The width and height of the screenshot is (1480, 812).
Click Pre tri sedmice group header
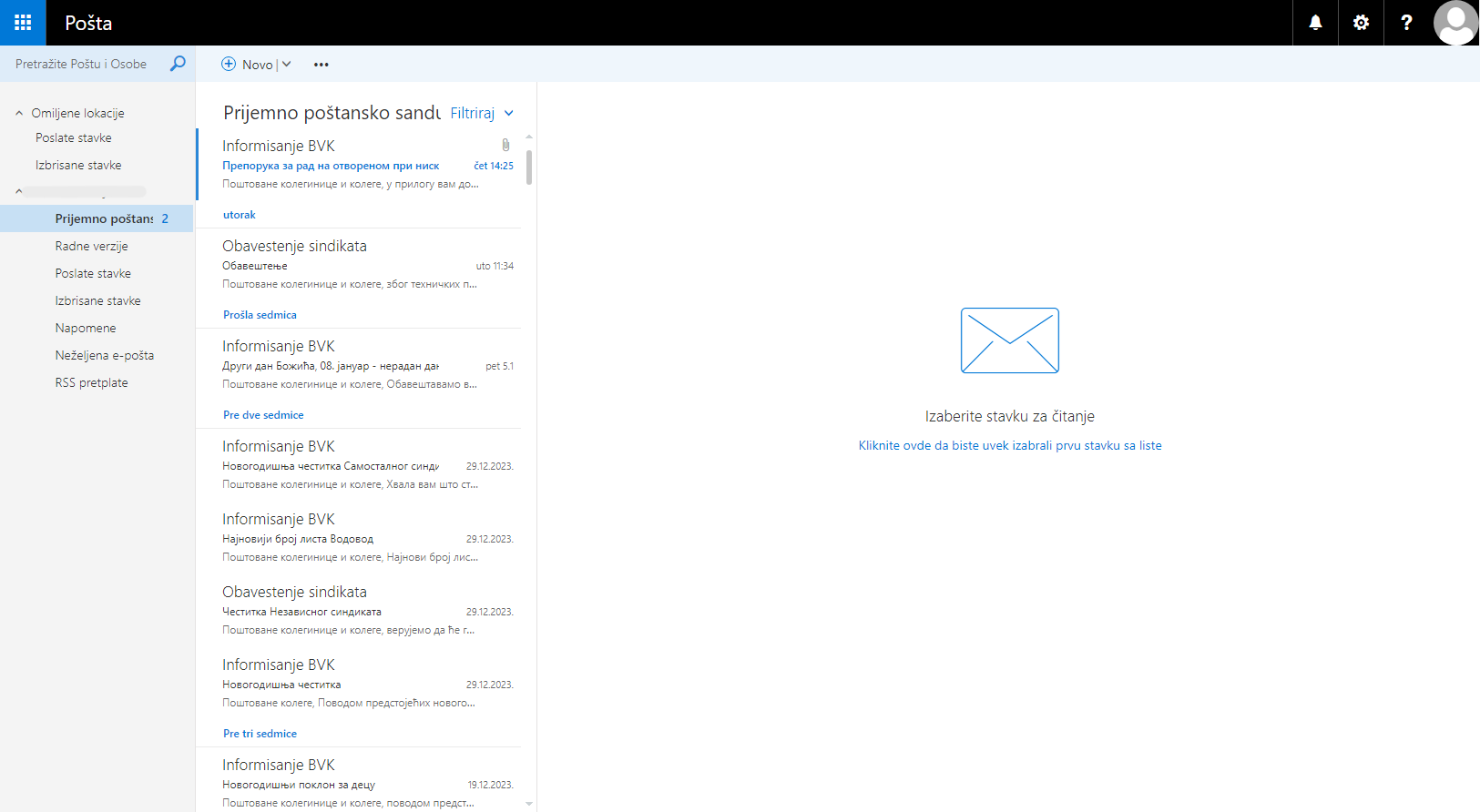(x=260, y=734)
